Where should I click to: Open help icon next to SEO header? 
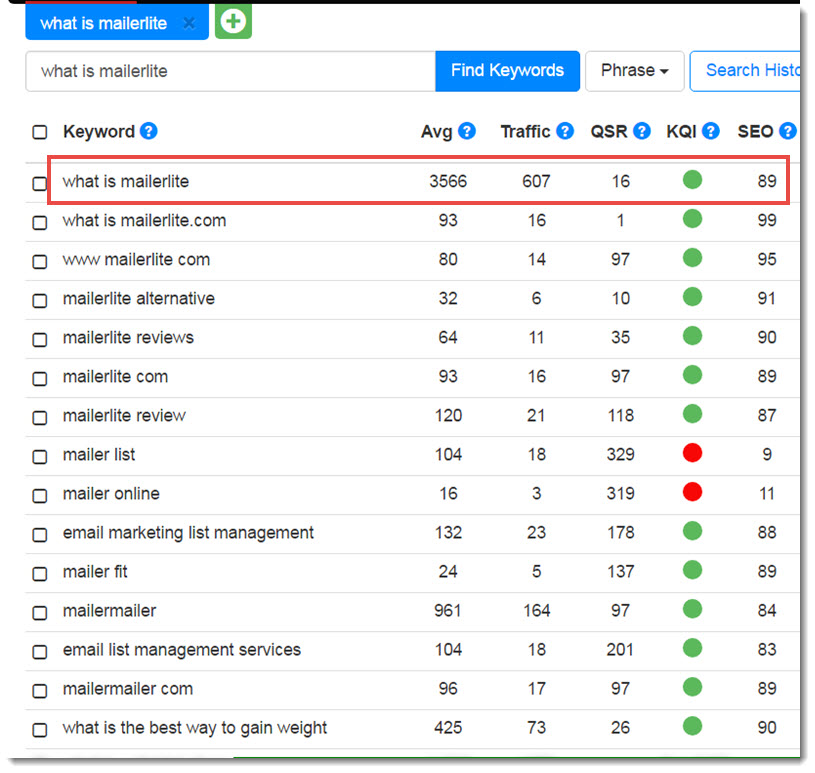coord(788,131)
